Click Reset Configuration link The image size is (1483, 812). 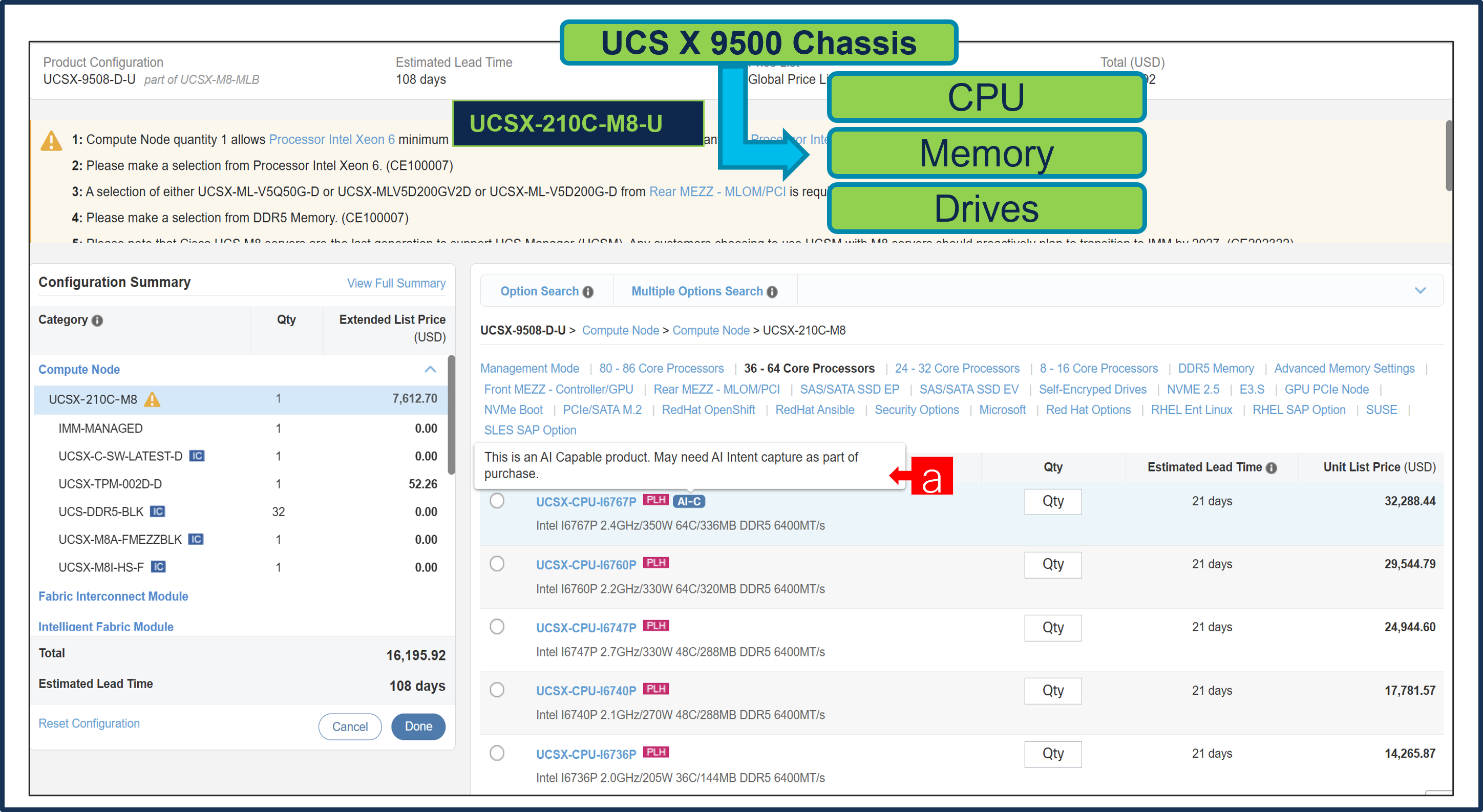point(89,723)
